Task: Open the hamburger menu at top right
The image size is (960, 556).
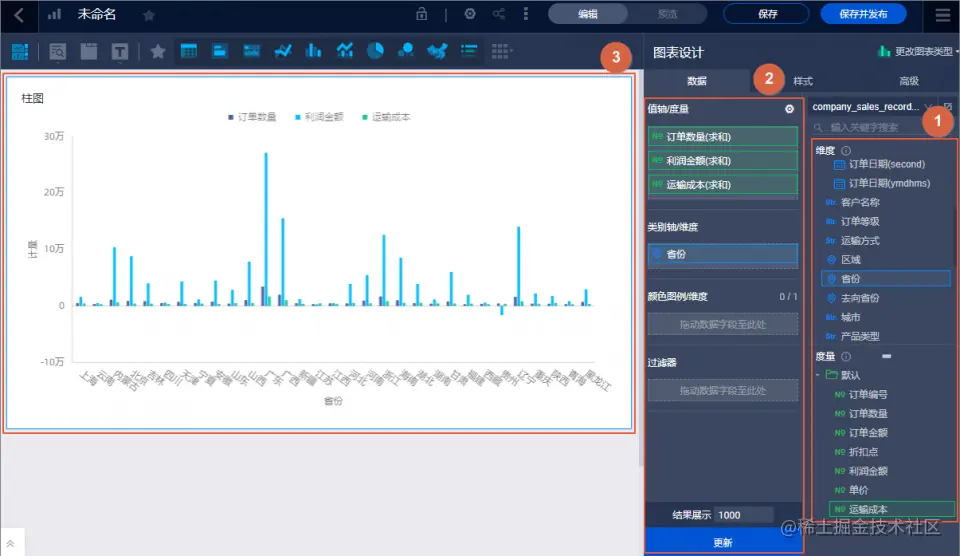Action: (x=943, y=15)
